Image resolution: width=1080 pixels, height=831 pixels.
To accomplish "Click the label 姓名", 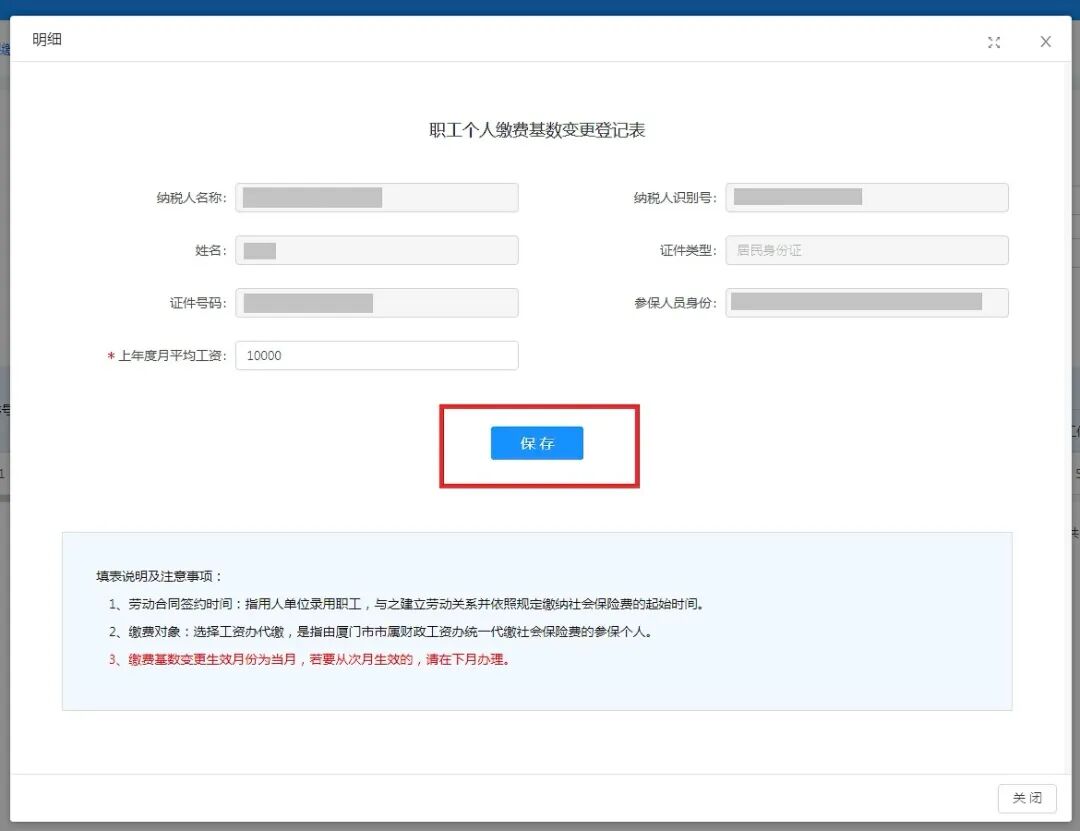I will pyautogui.click(x=211, y=250).
